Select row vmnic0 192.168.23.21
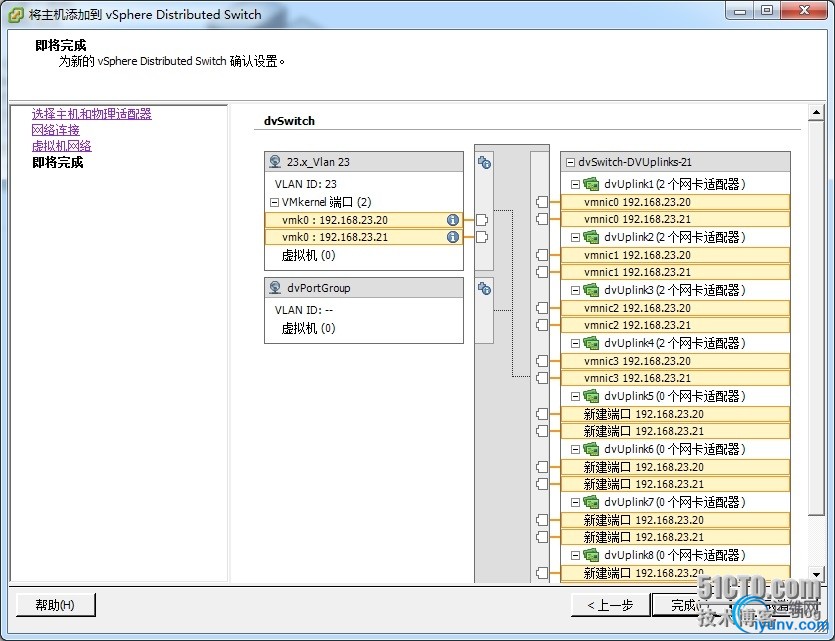Image resolution: width=835 pixels, height=641 pixels. (x=675, y=219)
